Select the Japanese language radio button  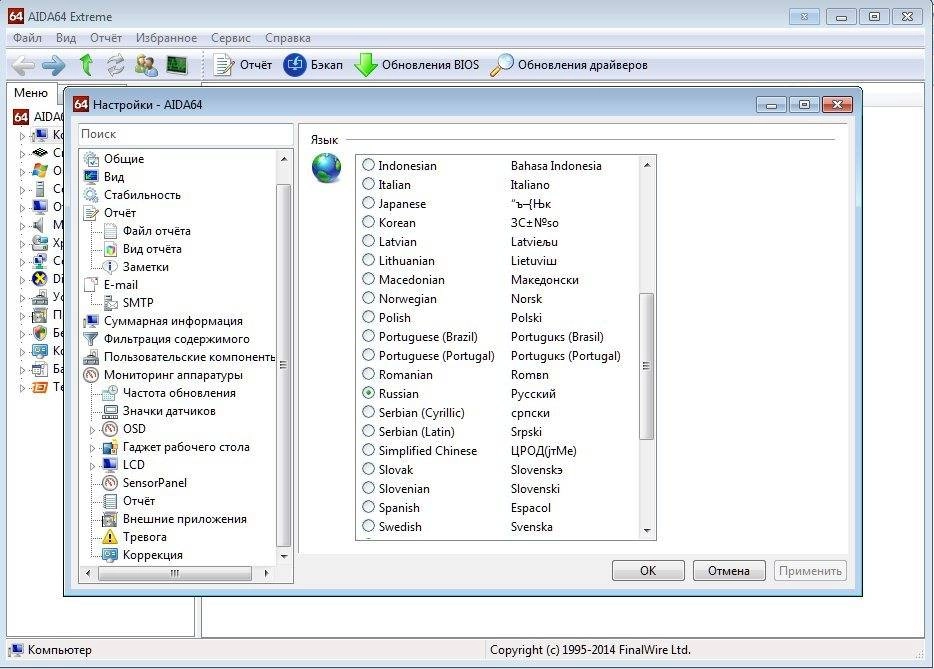[369, 203]
